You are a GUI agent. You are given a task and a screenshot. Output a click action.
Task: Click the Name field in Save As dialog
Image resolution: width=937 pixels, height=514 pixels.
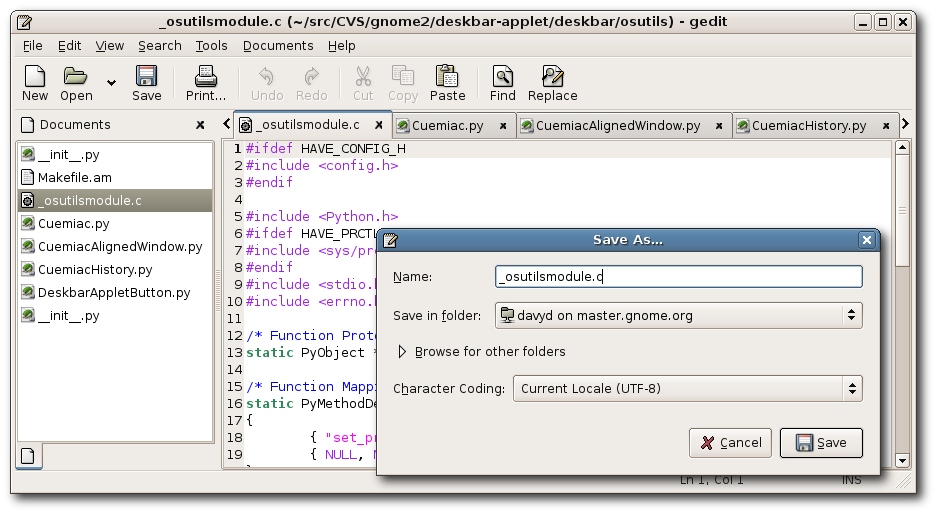pos(678,276)
